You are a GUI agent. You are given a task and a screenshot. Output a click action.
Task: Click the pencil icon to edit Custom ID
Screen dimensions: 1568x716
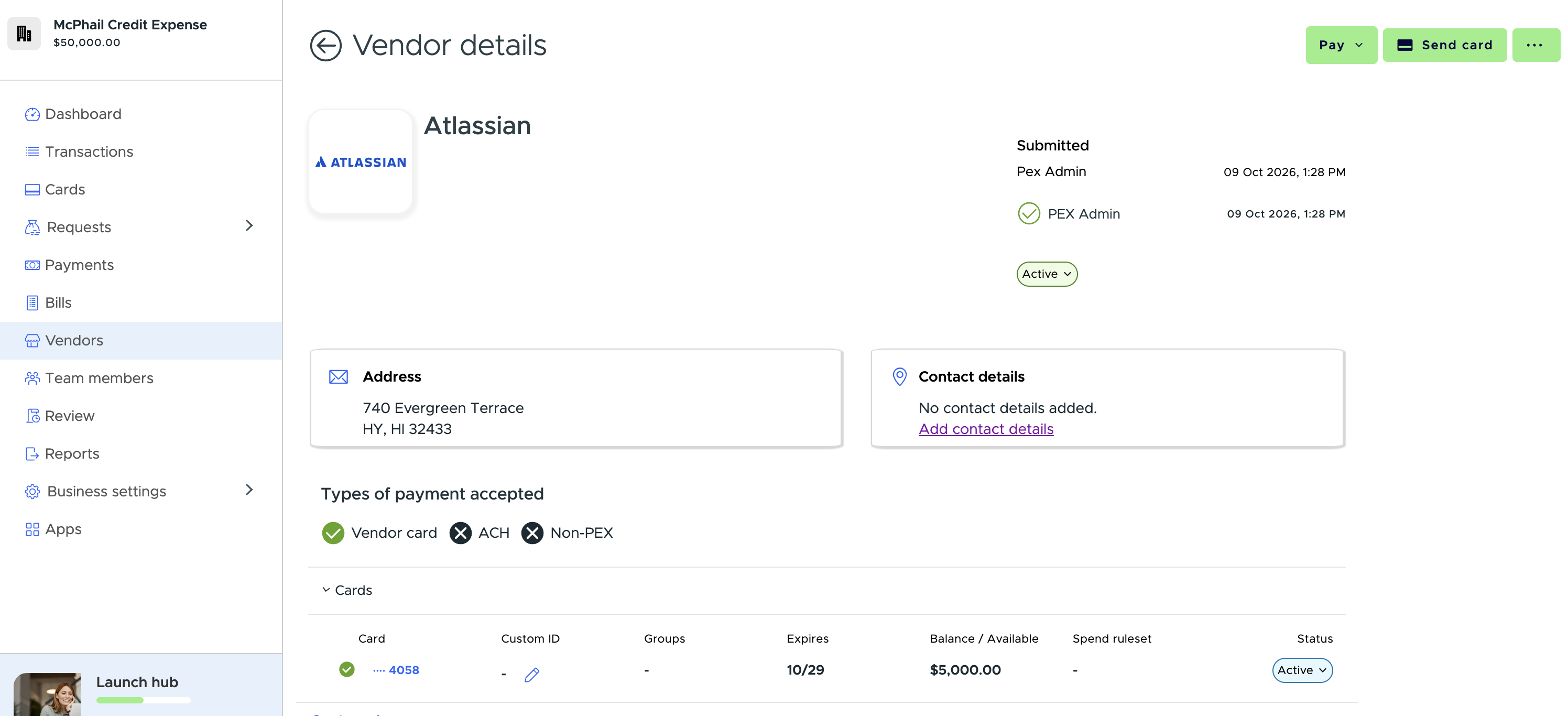coord(531,675)
